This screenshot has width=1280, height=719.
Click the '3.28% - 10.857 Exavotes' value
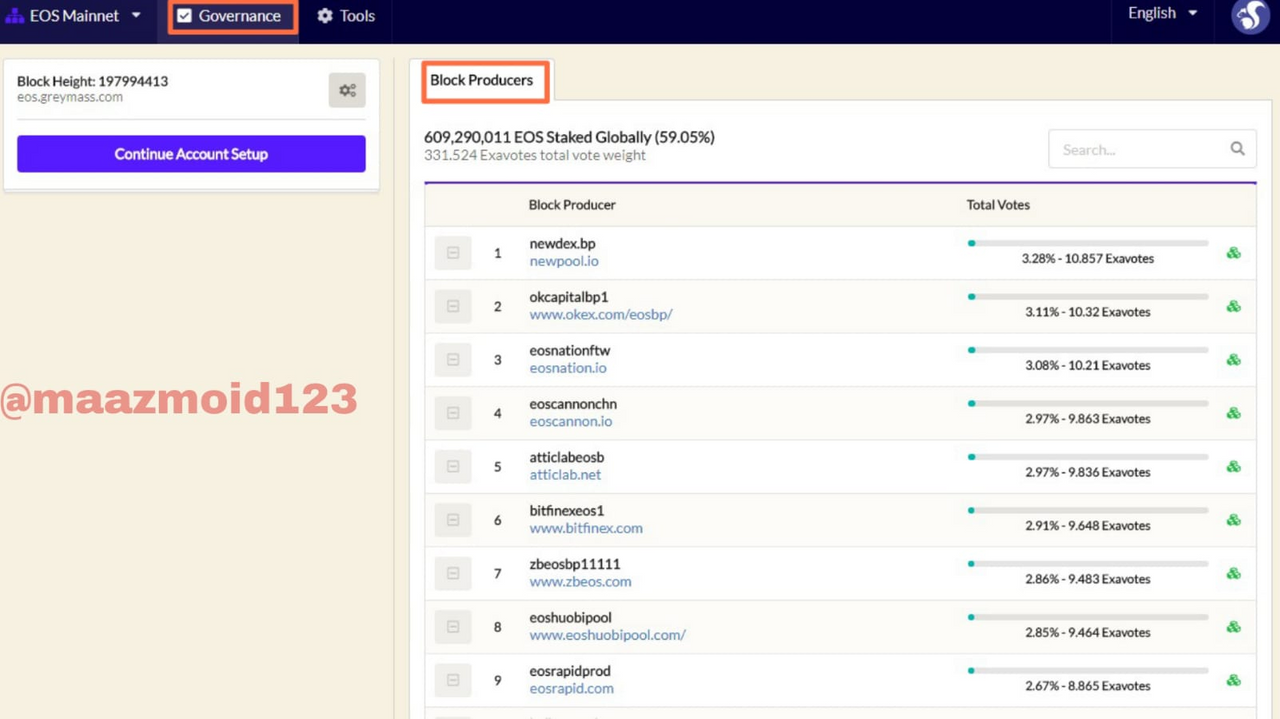1088,259
